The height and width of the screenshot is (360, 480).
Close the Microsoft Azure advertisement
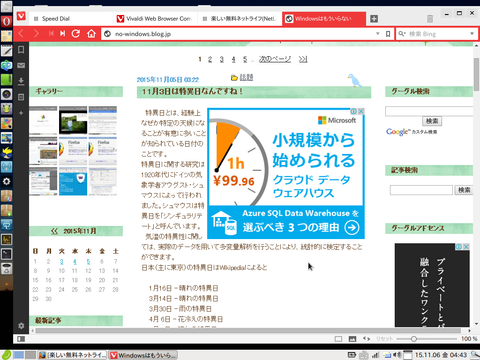(361, 111)
